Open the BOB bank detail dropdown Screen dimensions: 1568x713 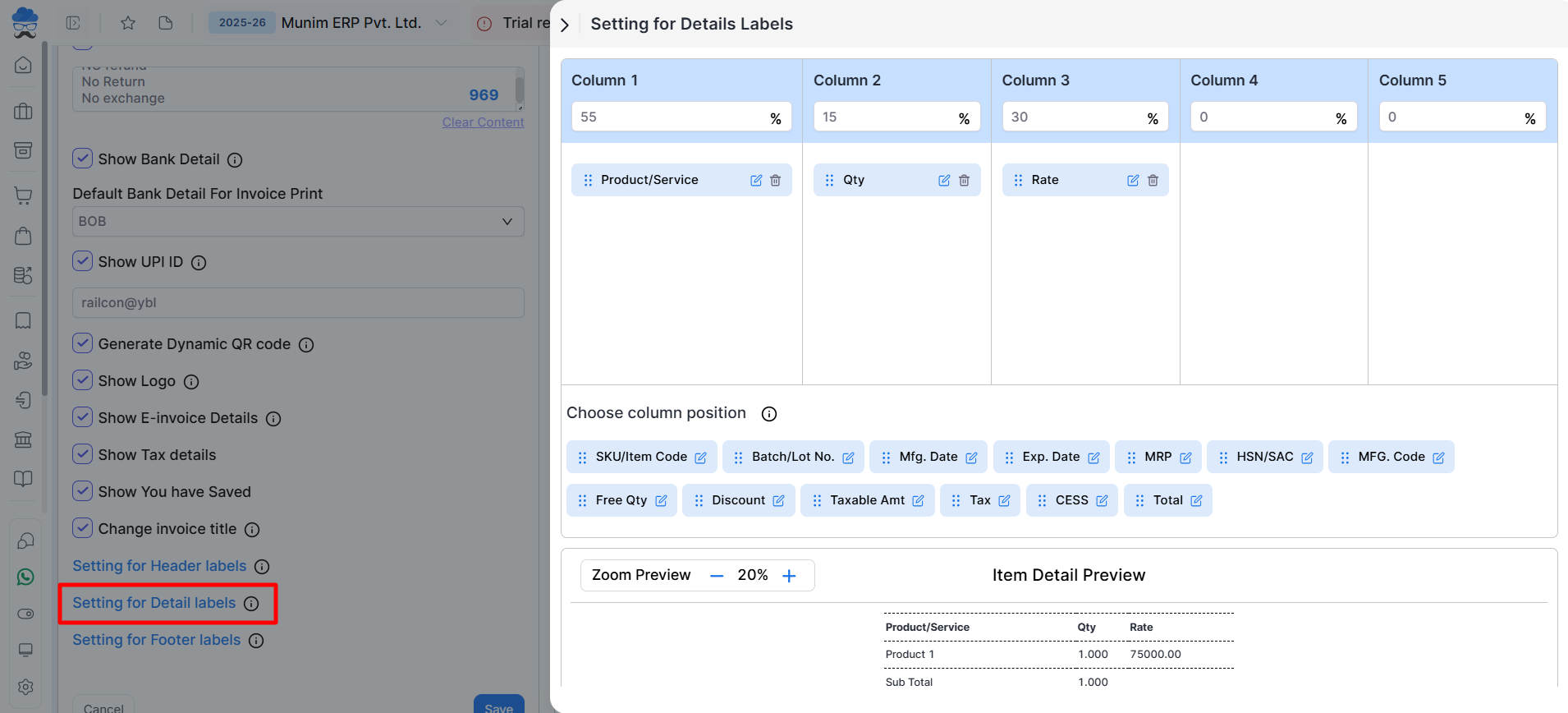pyautogui.click(x=297, y=222)
